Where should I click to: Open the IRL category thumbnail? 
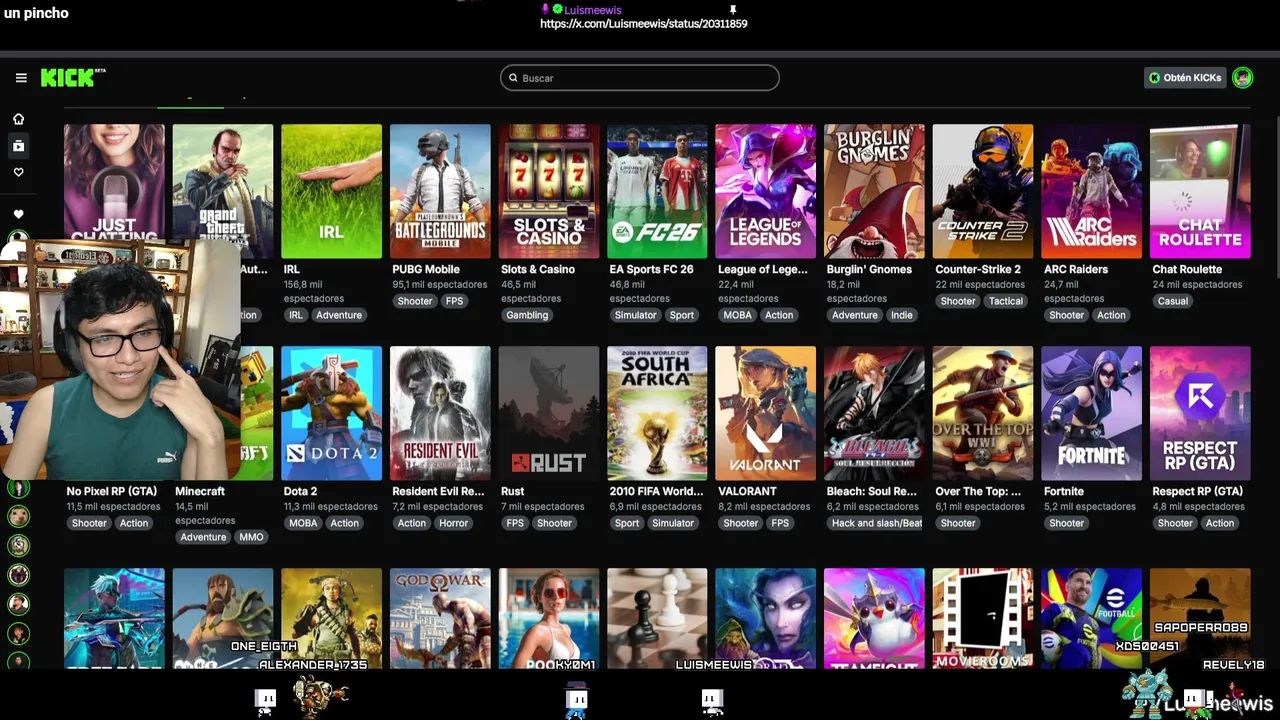[x=331, y=191]
